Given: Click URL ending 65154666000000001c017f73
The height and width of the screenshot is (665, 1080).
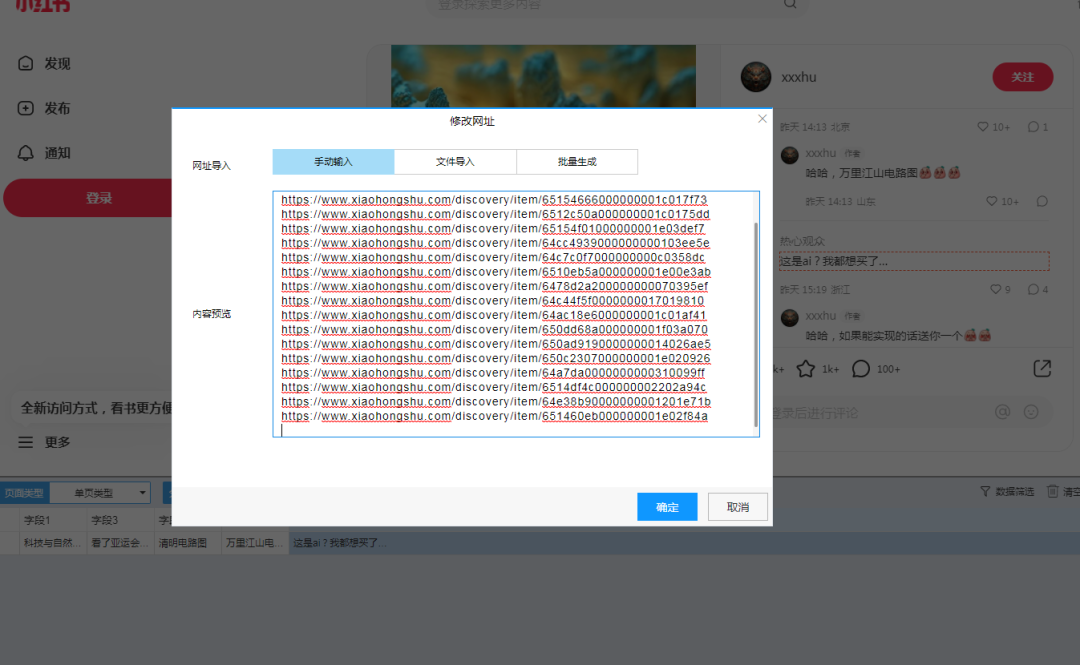Looking at the screenshot, I should (x=494, y=200).
